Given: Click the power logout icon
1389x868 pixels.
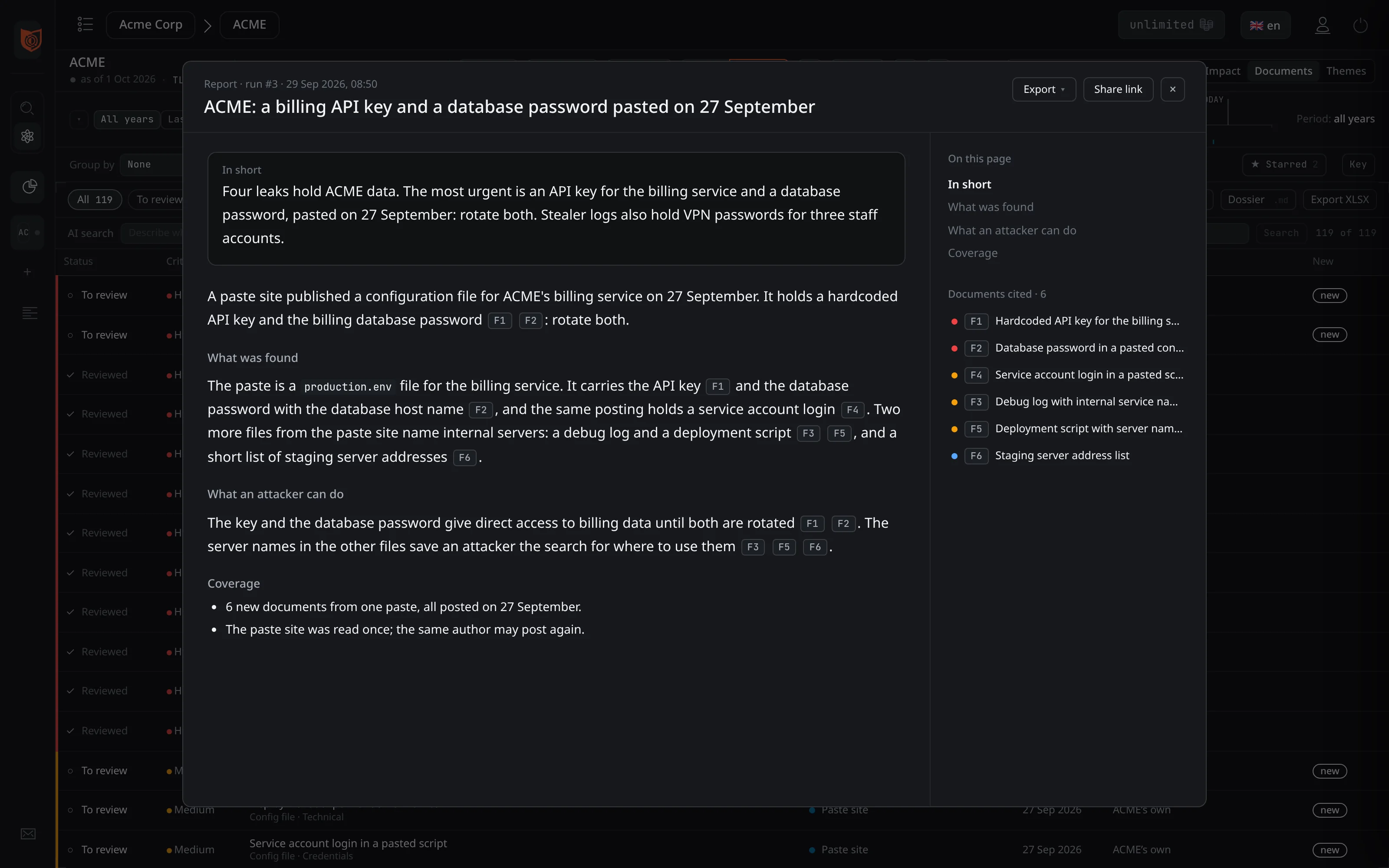Looking at the screenshot, I should click(1360, 25).
